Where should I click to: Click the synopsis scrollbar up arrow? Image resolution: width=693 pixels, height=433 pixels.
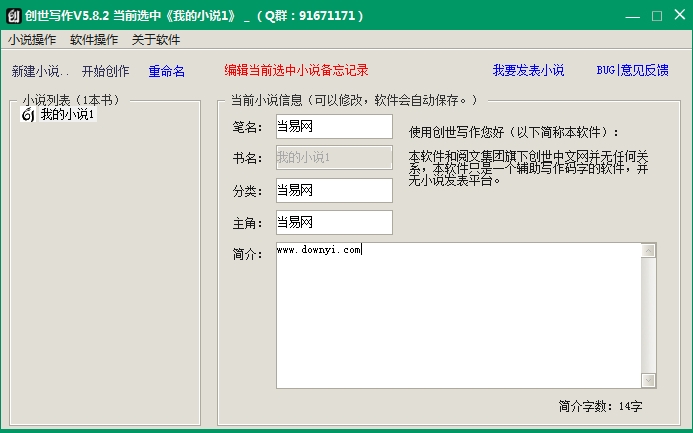tap(649, 250)
